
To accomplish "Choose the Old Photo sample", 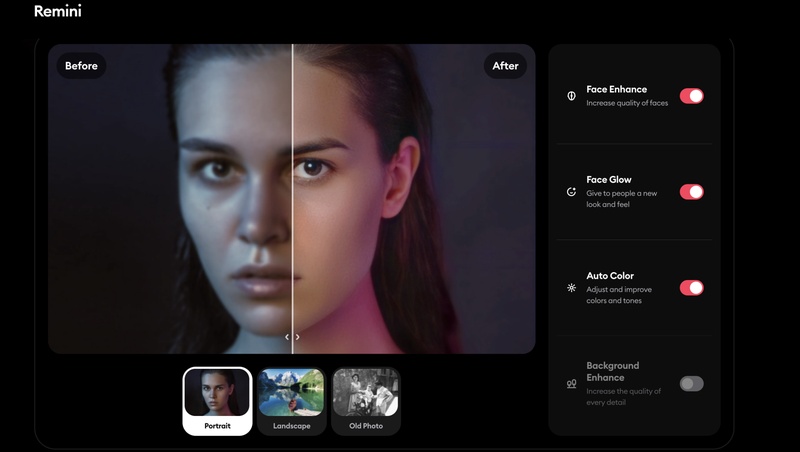I will coord(365,401).
